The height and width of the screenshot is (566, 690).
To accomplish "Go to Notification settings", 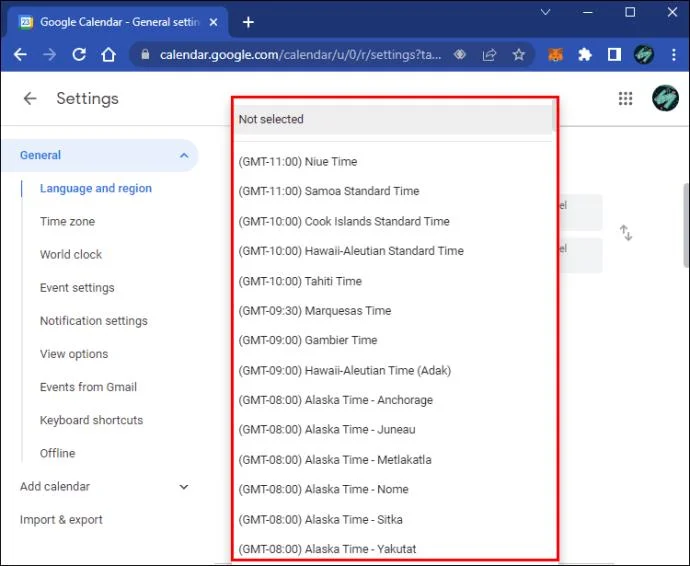I will [94, 321].
